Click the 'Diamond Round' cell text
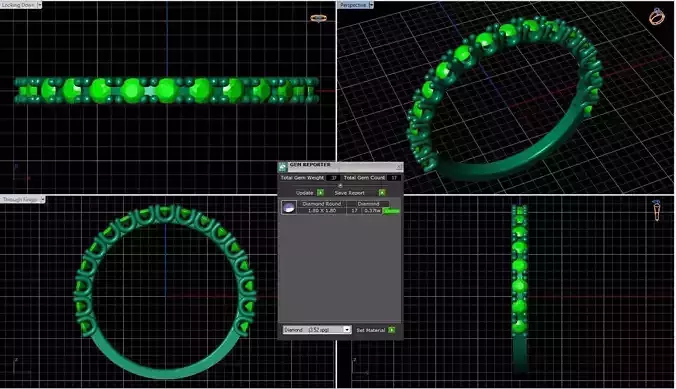The image size is (676, 389). tap(322, 204)
